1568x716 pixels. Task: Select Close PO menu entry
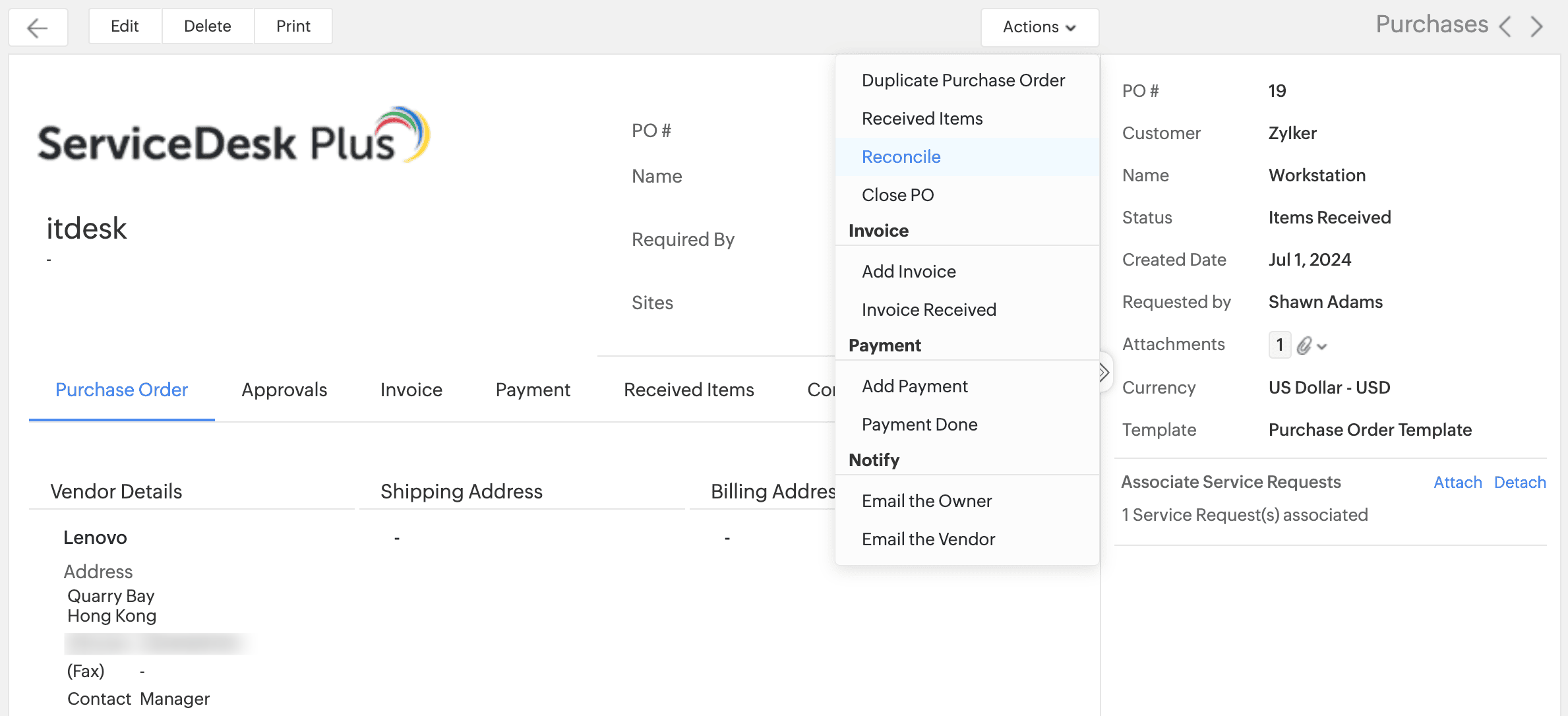(897, 195)
